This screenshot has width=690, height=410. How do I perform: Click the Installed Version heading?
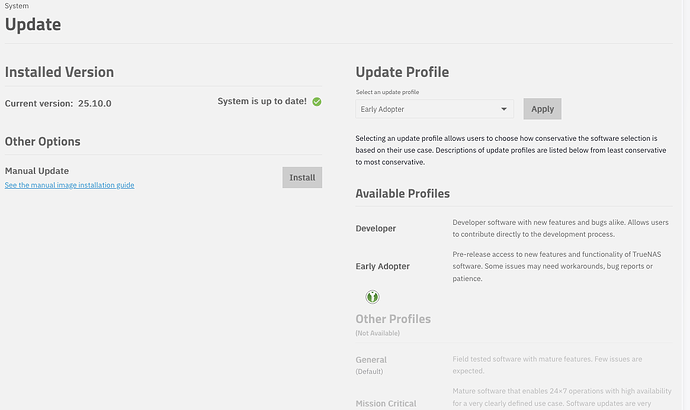pyautogui.click(x=59, y=72)
